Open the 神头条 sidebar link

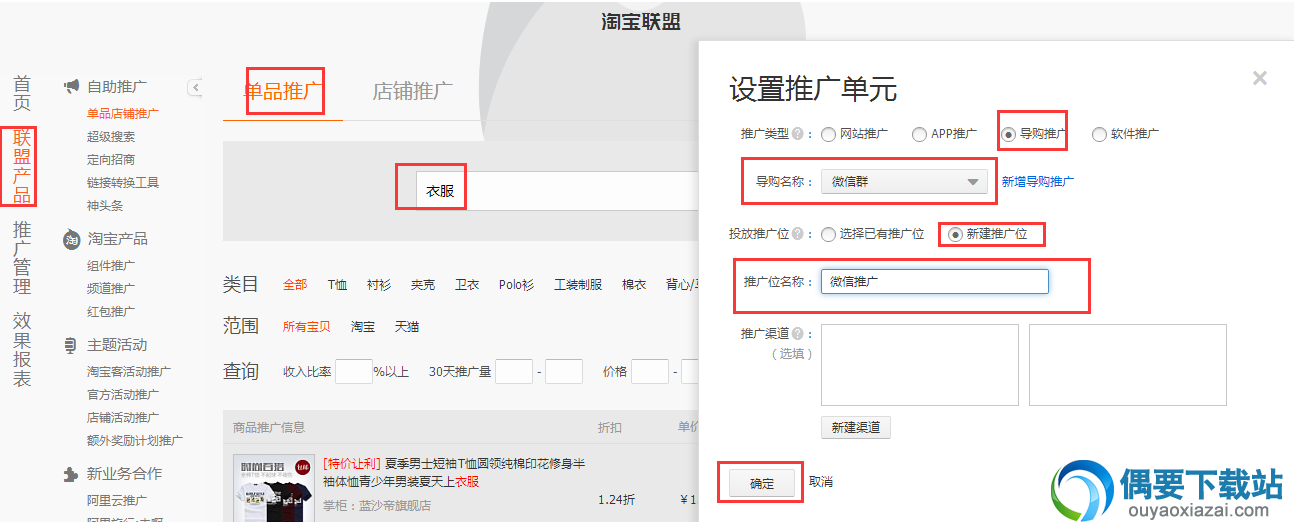(105, 206)
